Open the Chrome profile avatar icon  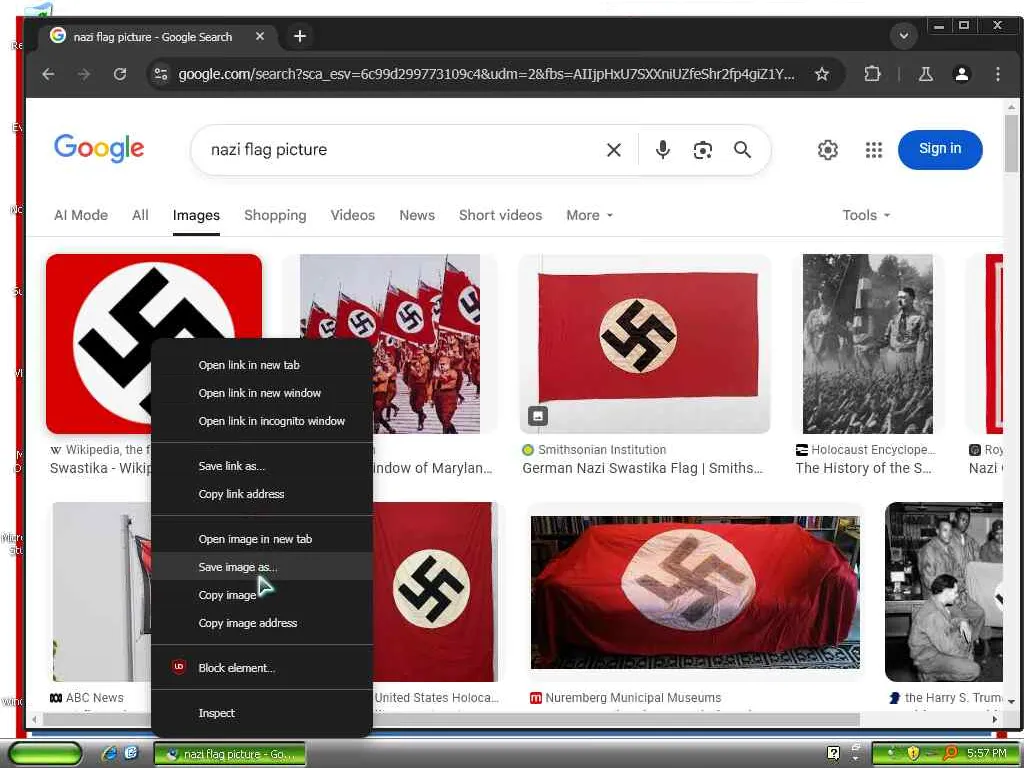tap(961, 74)
